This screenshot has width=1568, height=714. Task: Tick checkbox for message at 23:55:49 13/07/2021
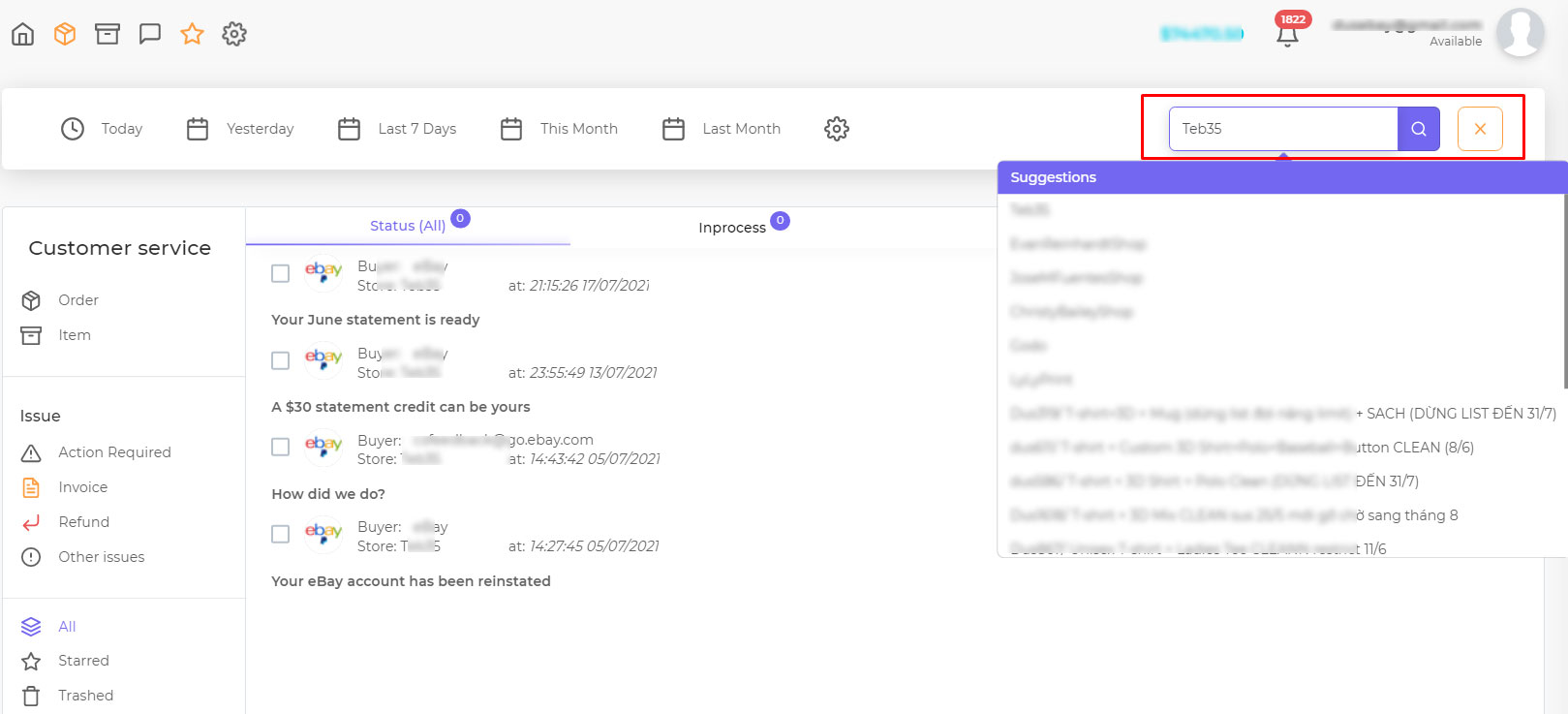click(281, 360)
